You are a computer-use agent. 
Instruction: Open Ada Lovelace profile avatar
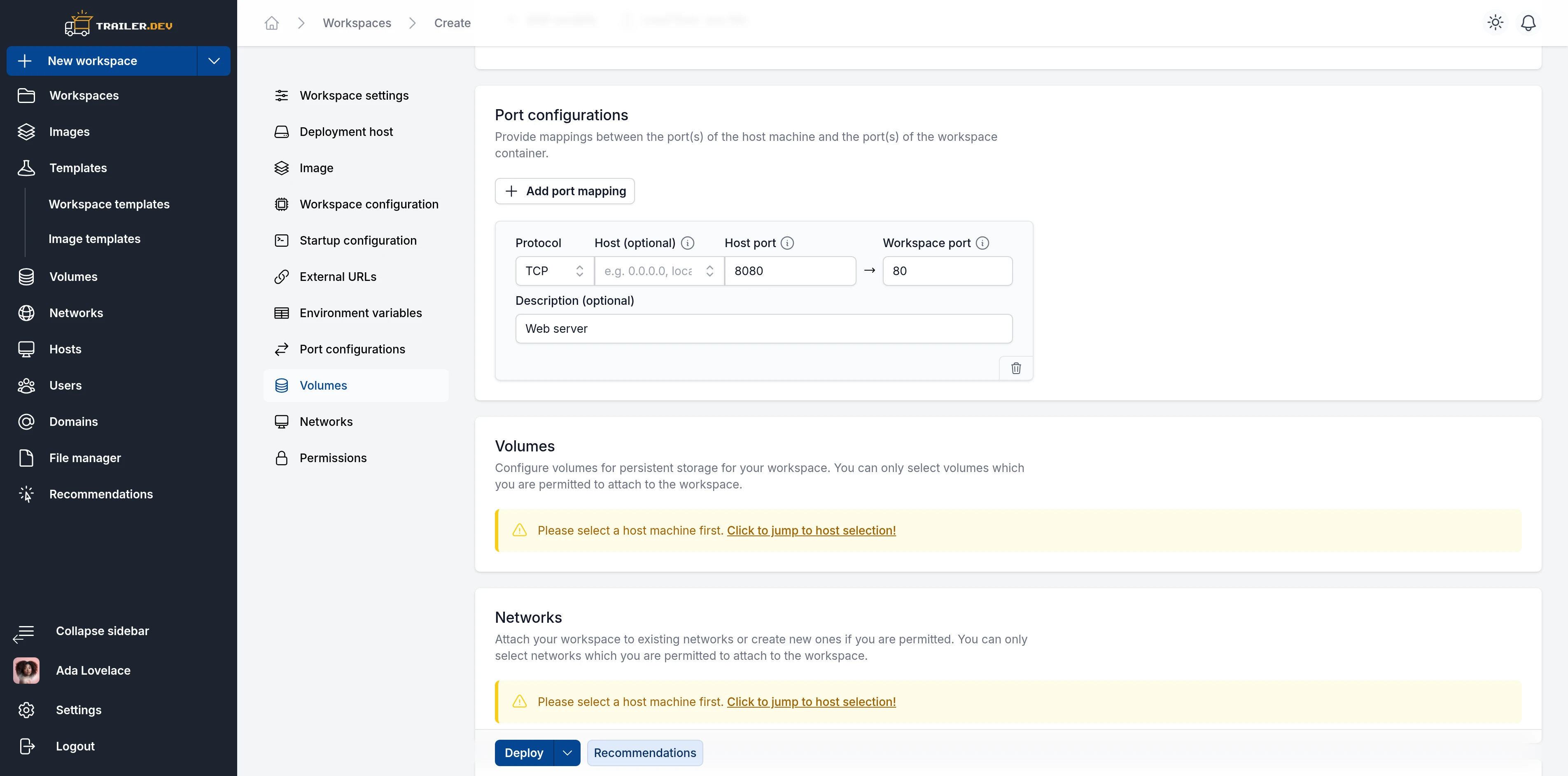tap(26, 670)
